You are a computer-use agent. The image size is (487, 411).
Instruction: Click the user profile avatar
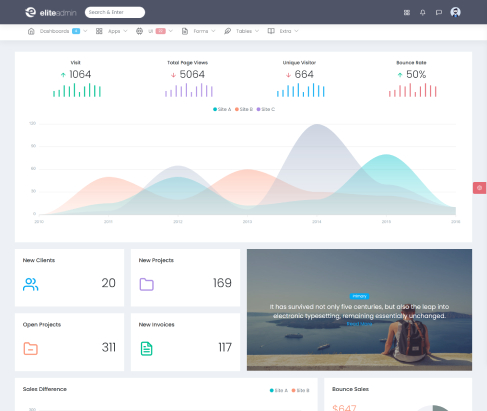click(455, 12)
